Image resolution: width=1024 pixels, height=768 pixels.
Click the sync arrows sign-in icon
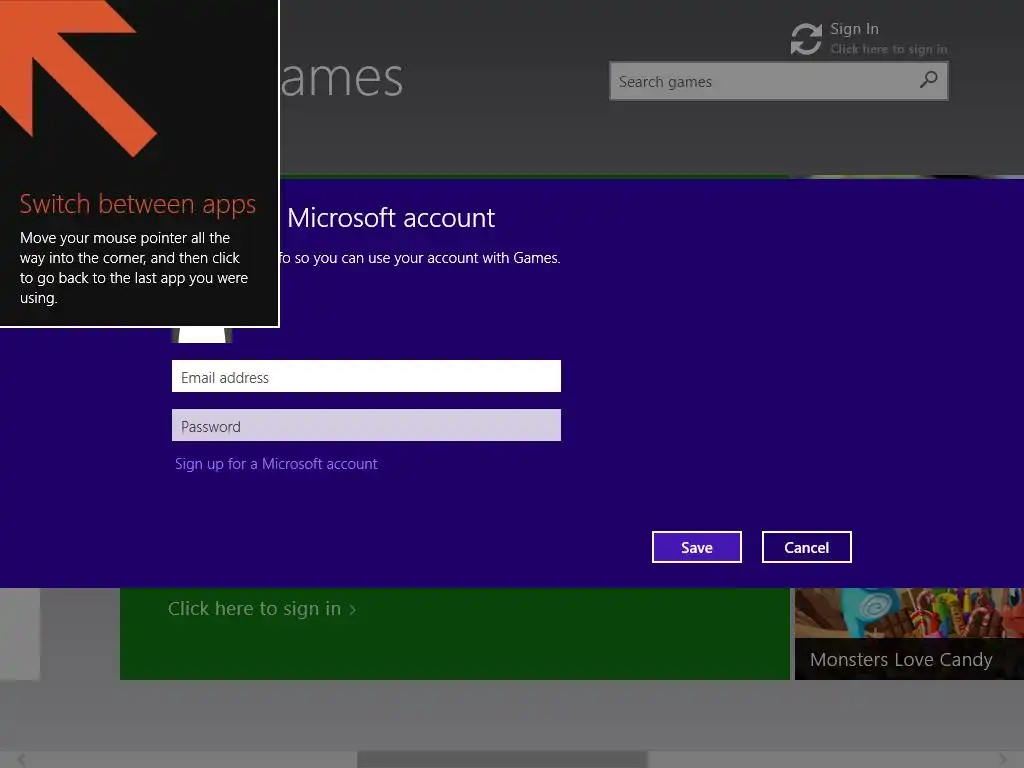point(806,39)
